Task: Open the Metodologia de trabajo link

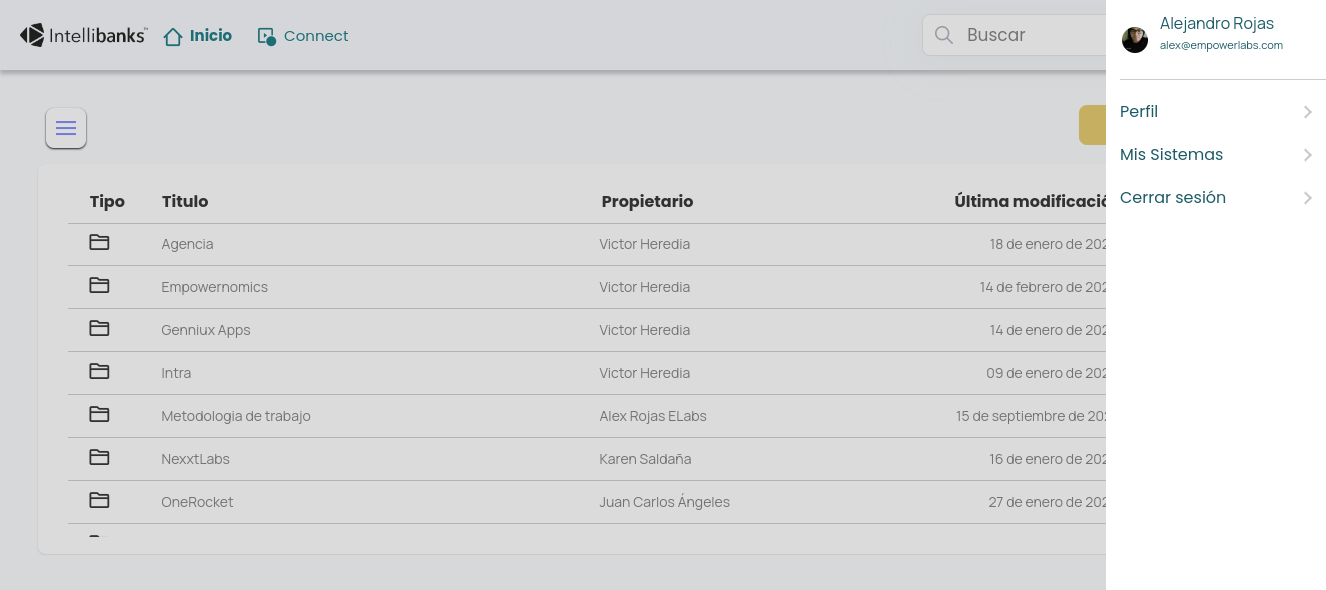Action: (x=236, y=416)
